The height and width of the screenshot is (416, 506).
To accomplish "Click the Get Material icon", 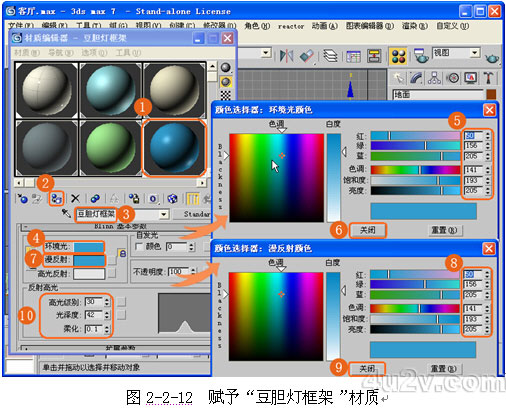I will coord(22,199).
